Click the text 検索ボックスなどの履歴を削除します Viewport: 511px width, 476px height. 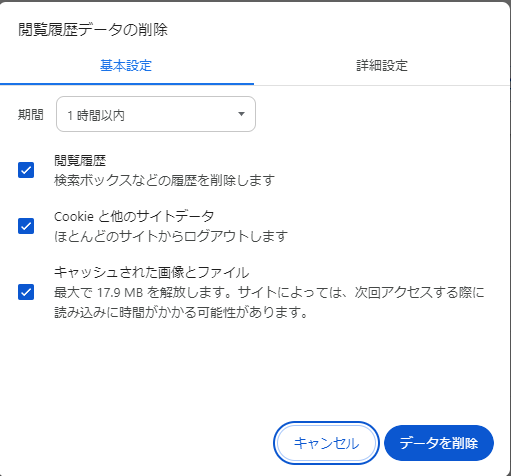click(x=164, y=180)
